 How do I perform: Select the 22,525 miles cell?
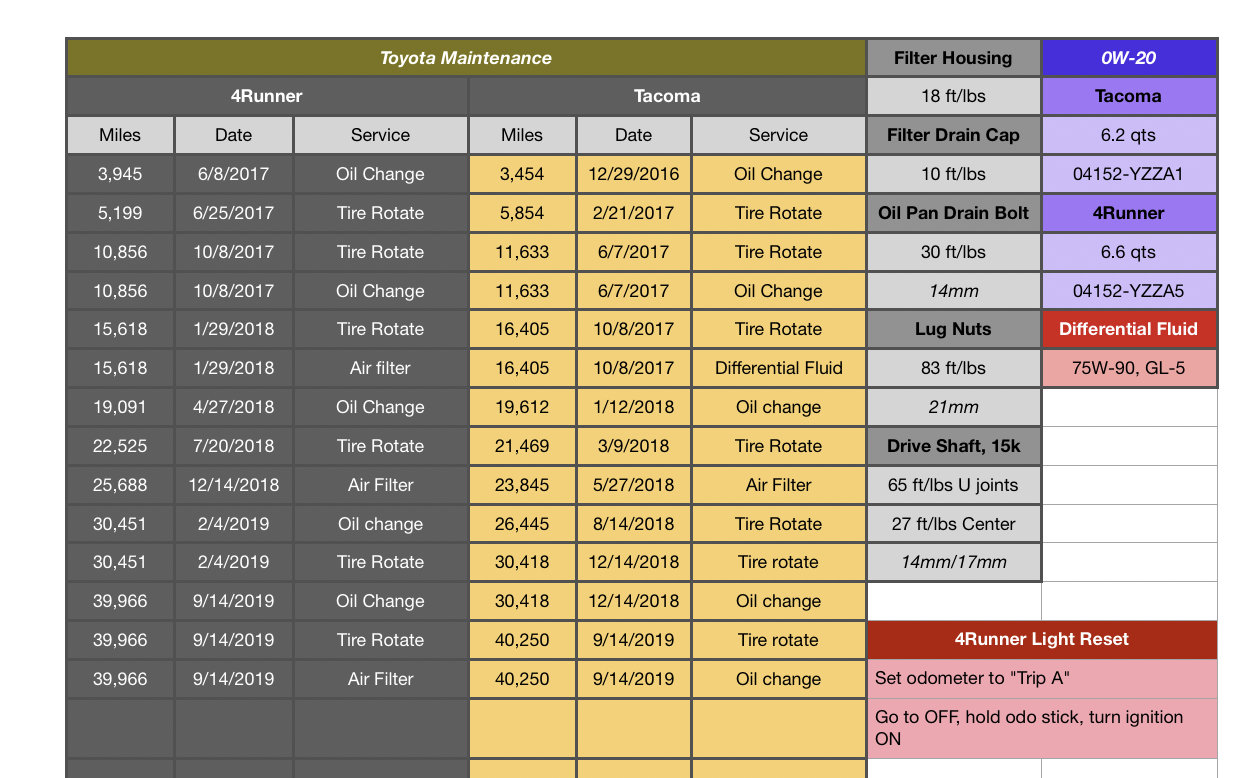(x=120, y=446)
